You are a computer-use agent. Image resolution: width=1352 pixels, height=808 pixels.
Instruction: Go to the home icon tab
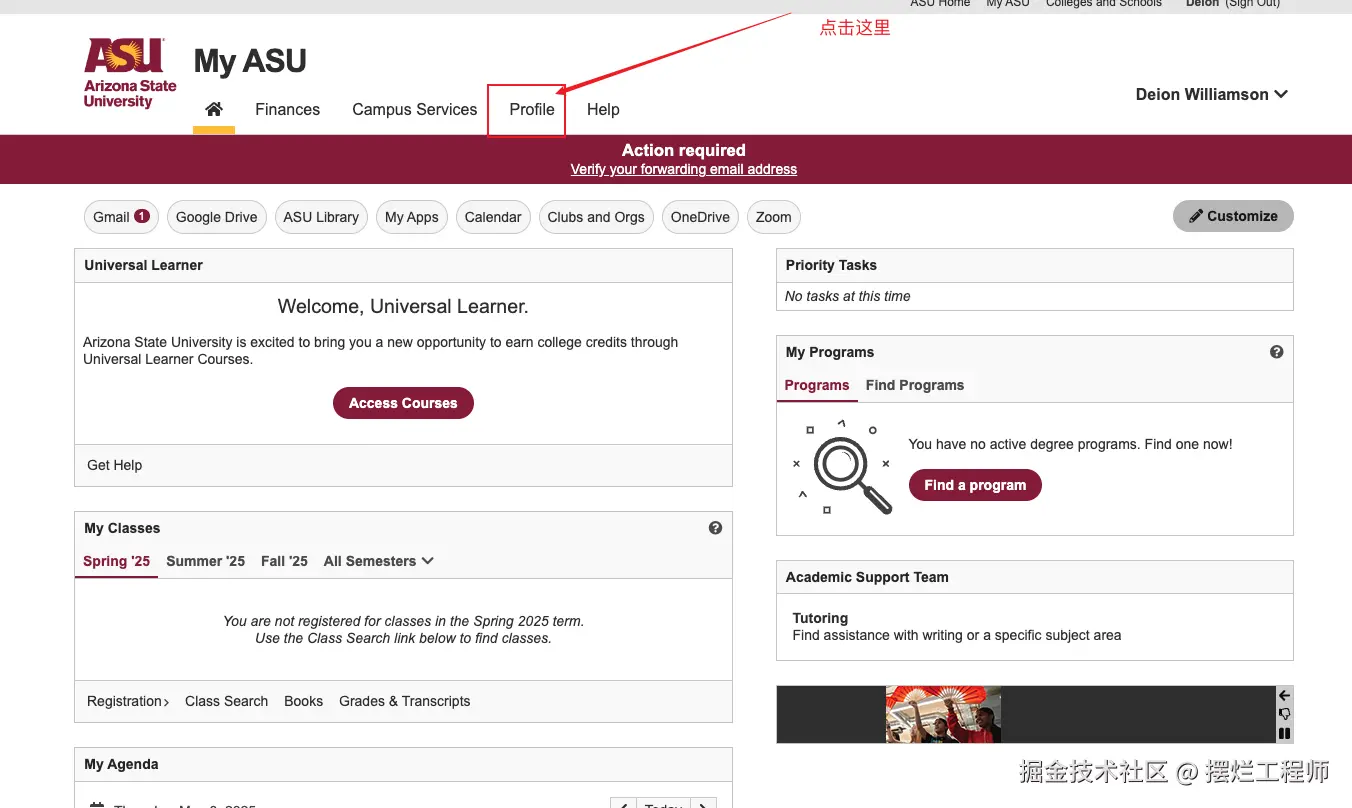point(214,109)
